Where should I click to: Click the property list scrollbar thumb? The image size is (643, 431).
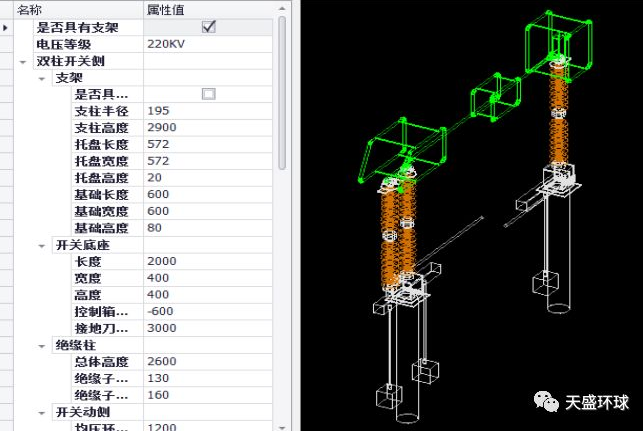282,93
